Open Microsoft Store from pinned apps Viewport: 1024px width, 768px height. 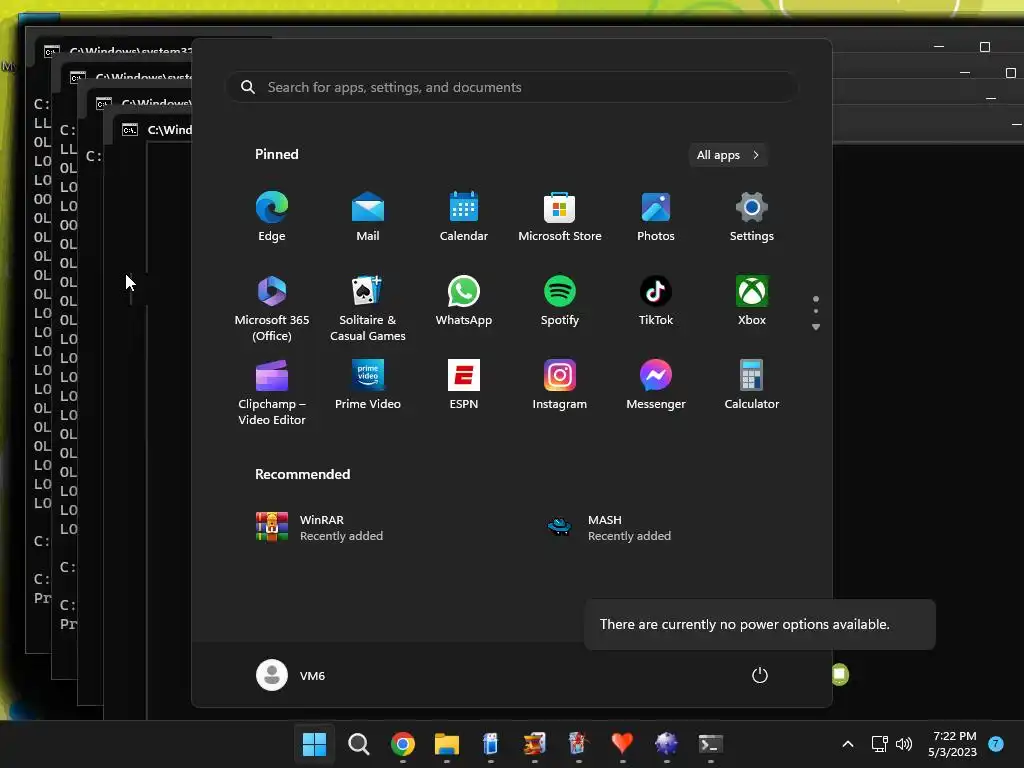click(x=560, y=217)
